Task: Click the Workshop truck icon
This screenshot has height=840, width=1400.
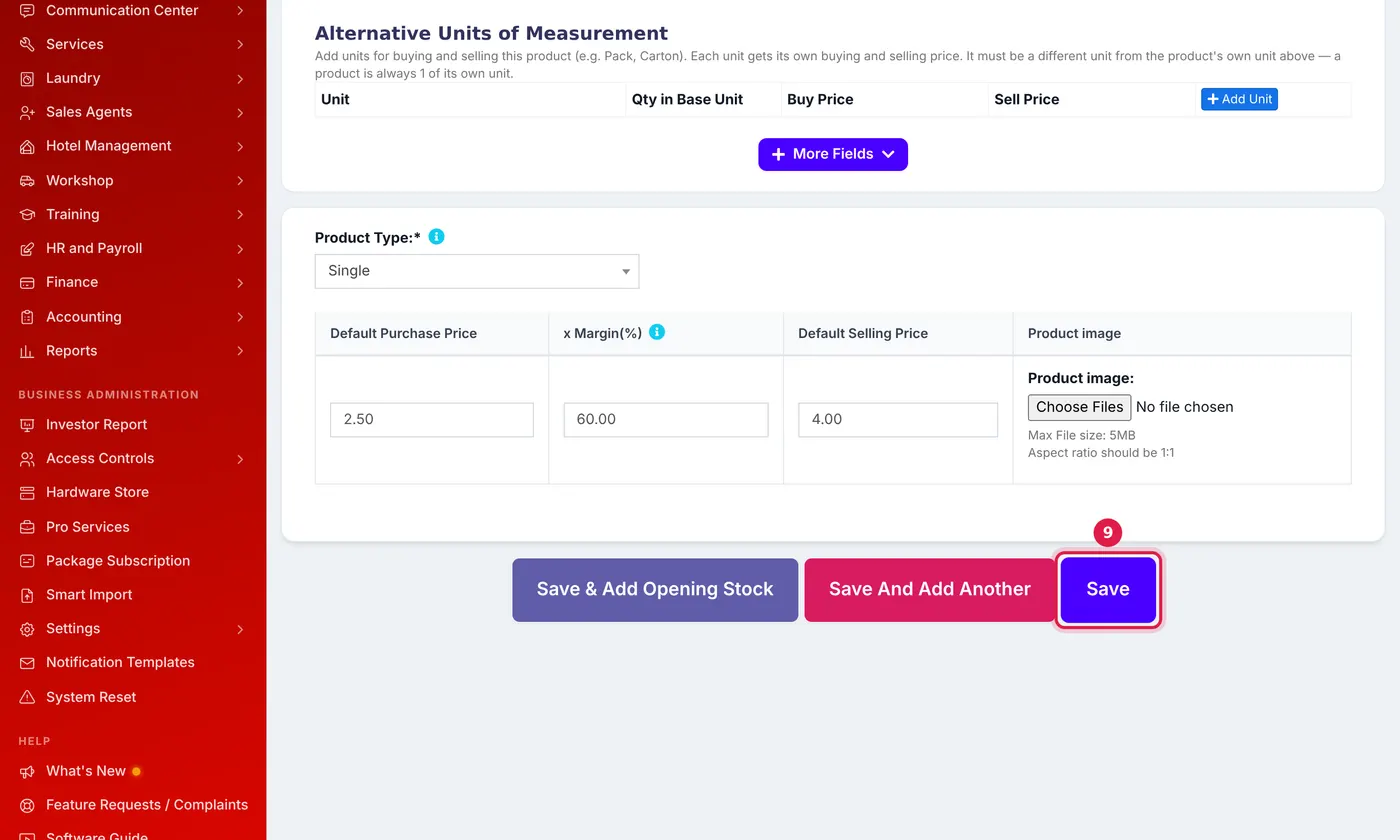Action: click(x=27, y=181)
